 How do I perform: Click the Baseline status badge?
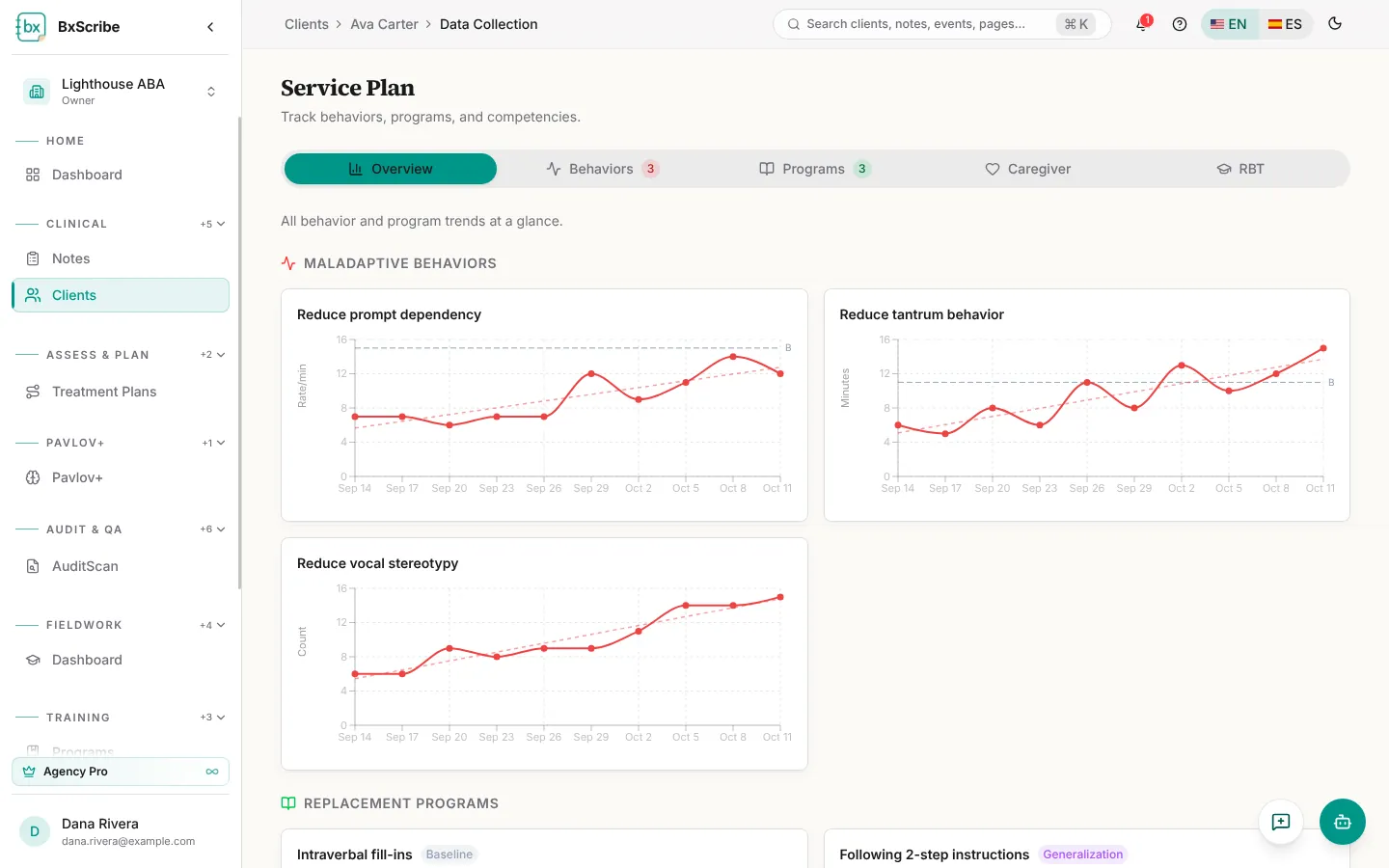449,854
